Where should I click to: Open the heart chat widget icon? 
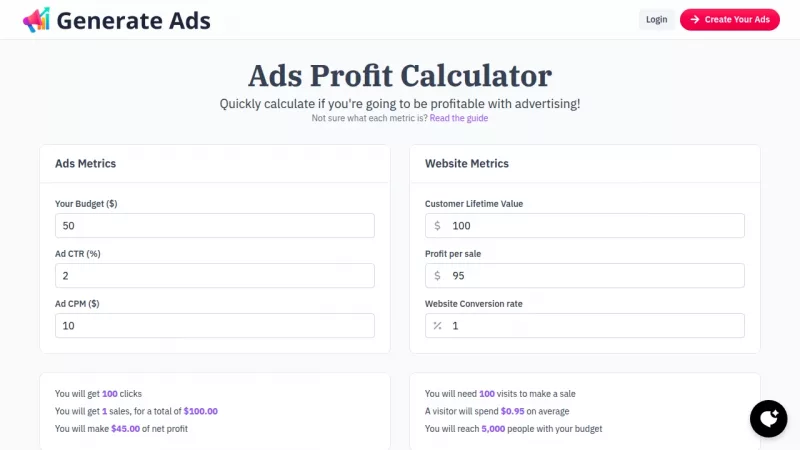768,418
